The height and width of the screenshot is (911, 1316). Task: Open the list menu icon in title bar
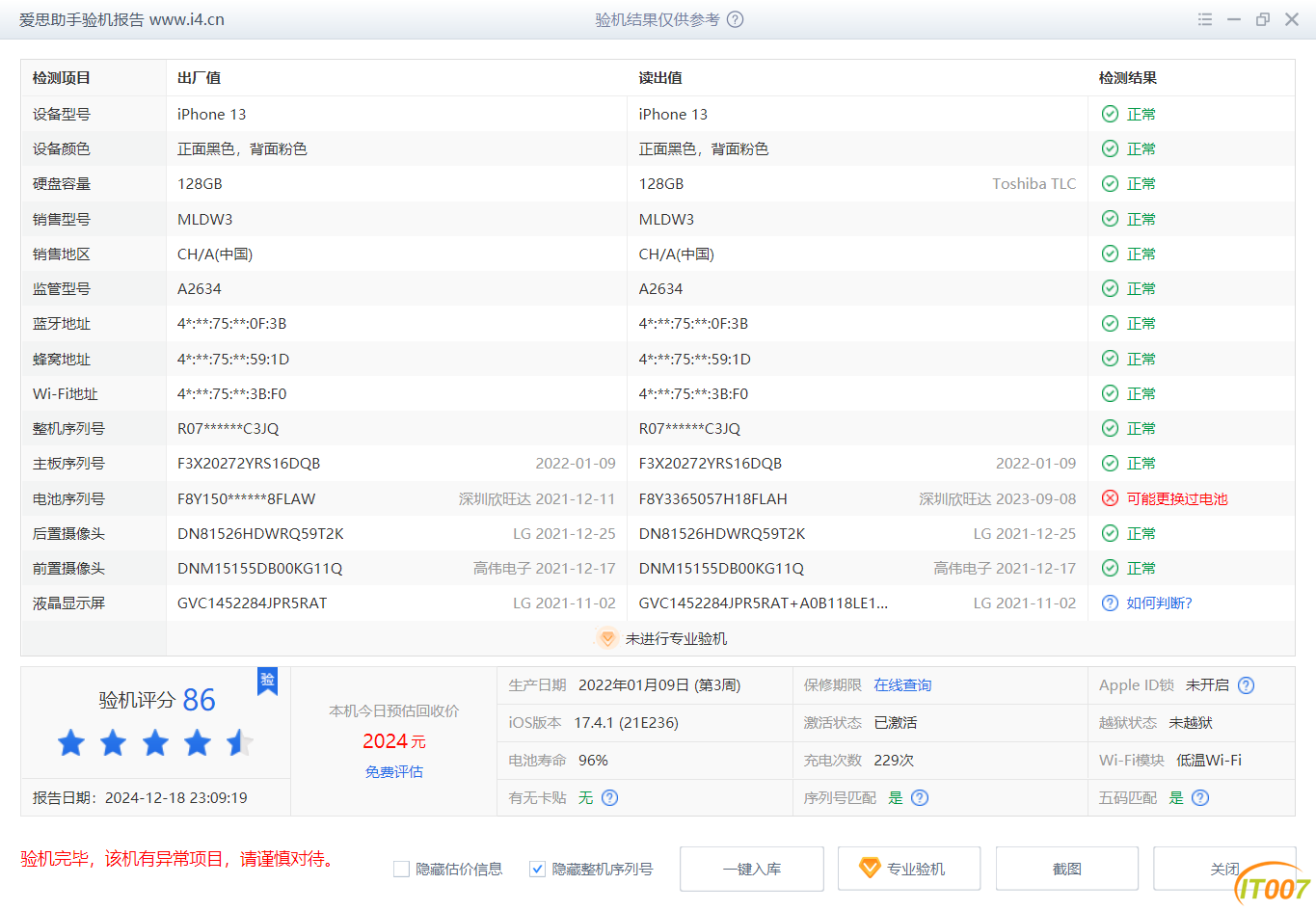[x=1205, y=19]
